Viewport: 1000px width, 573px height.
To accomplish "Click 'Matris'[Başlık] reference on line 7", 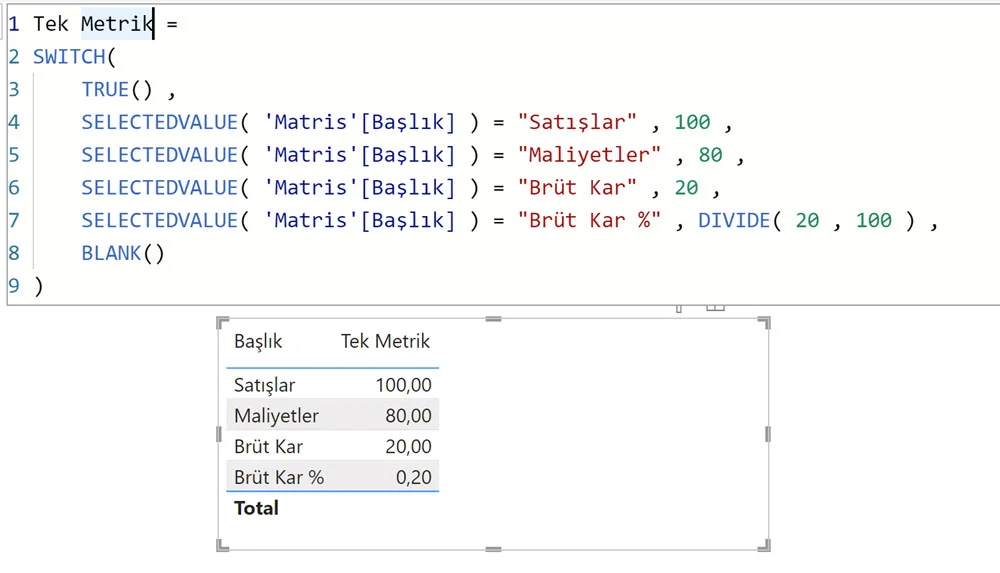I will point(360,220).
